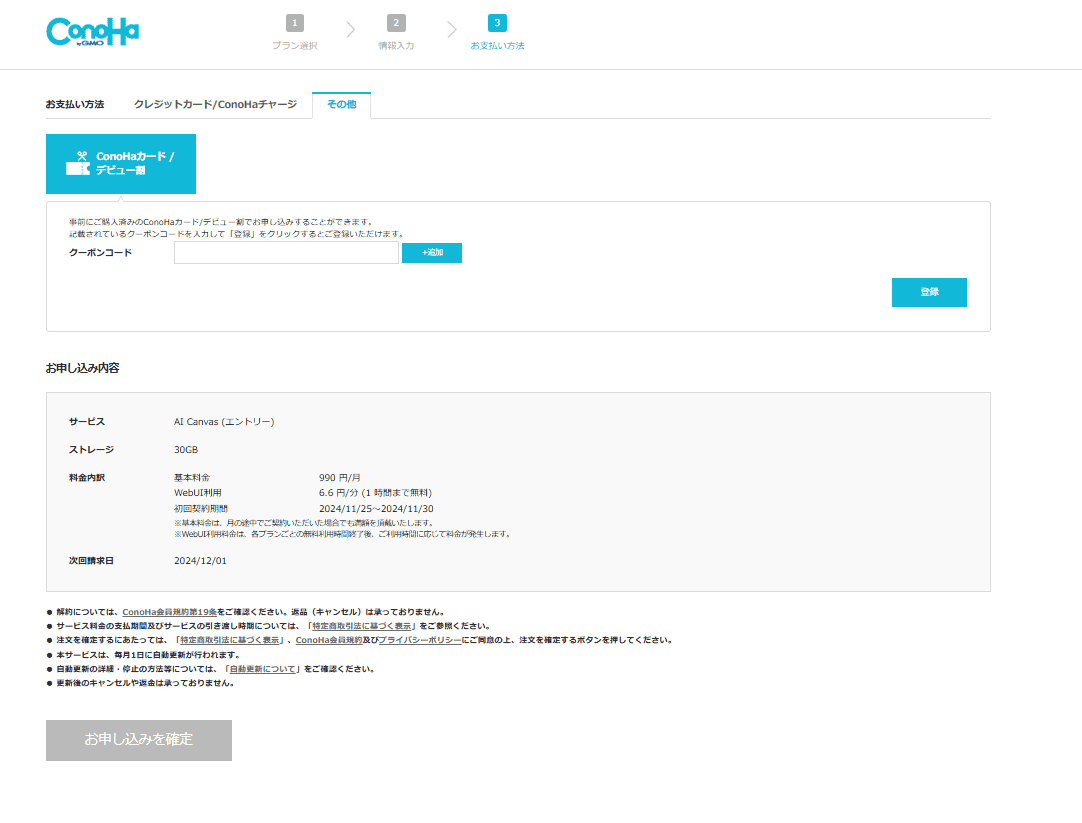Click the 990 円/月 base fee
The height and width of the screenshot is (823, 1082).
click(x=340, y=477)
